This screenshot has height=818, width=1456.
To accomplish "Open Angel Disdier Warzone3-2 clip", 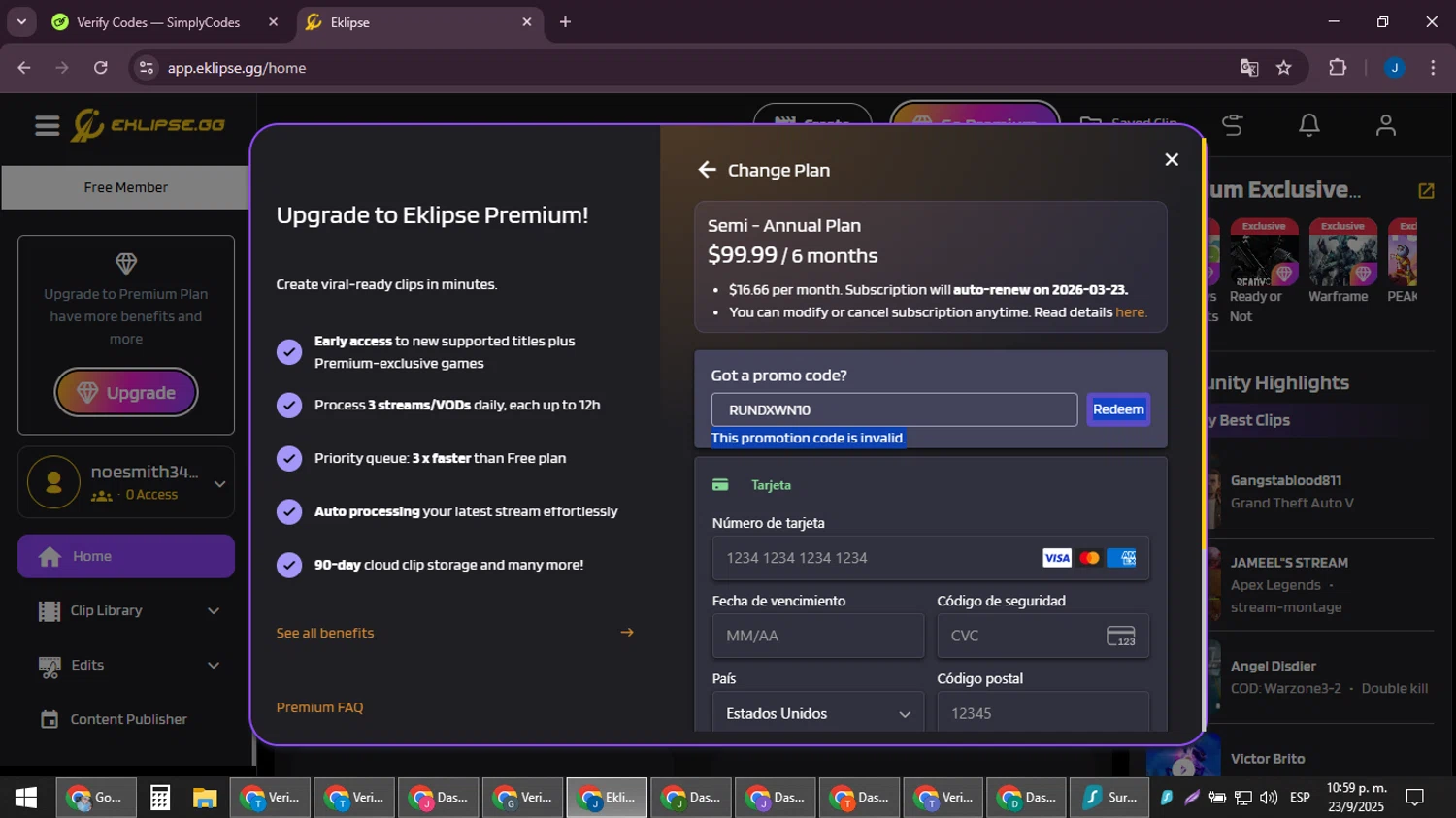I will click(1329, 676).
